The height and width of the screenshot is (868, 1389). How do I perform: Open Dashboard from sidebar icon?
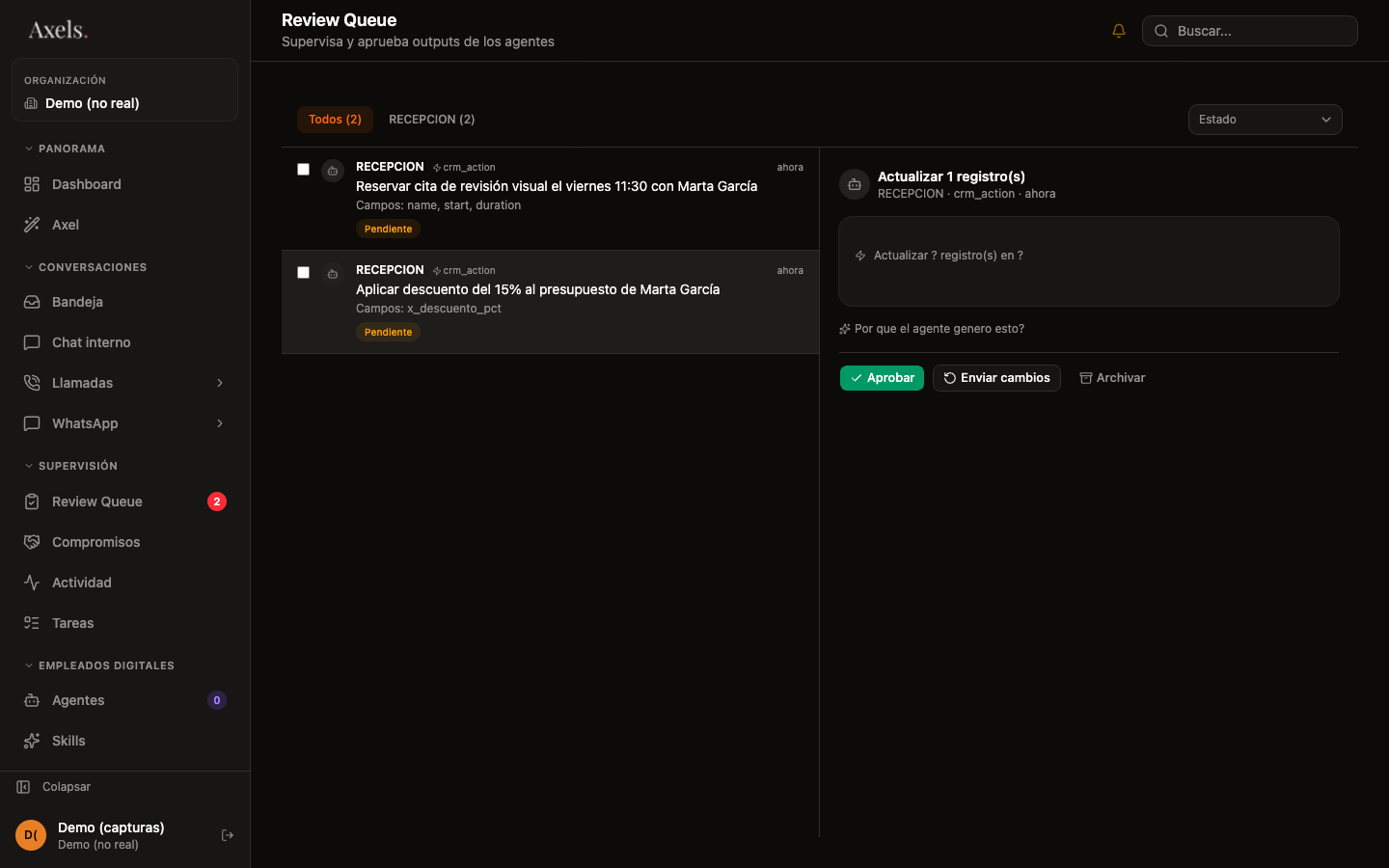tap(32, 184)
